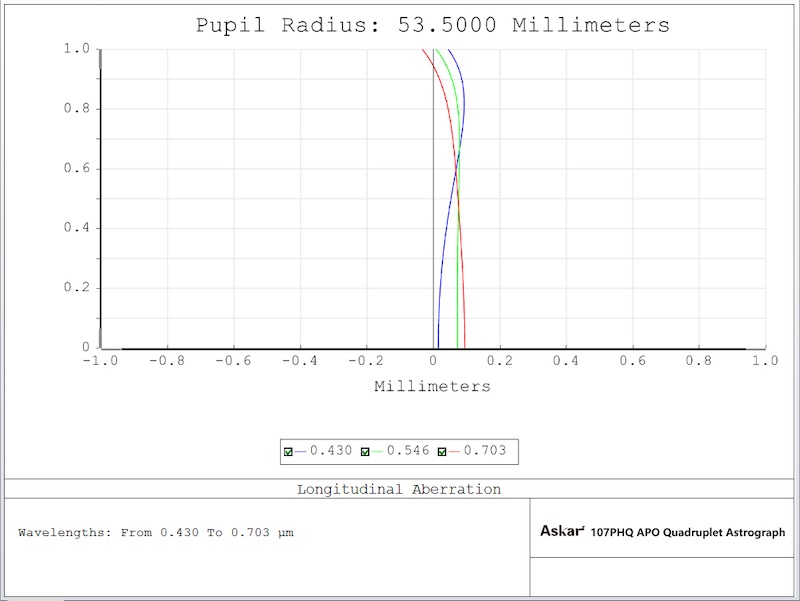This screenshot has width=800, height=601.
Task: Click the y-axis tick label 0.2
Action: pyautogui.click(x=77, y=287)
